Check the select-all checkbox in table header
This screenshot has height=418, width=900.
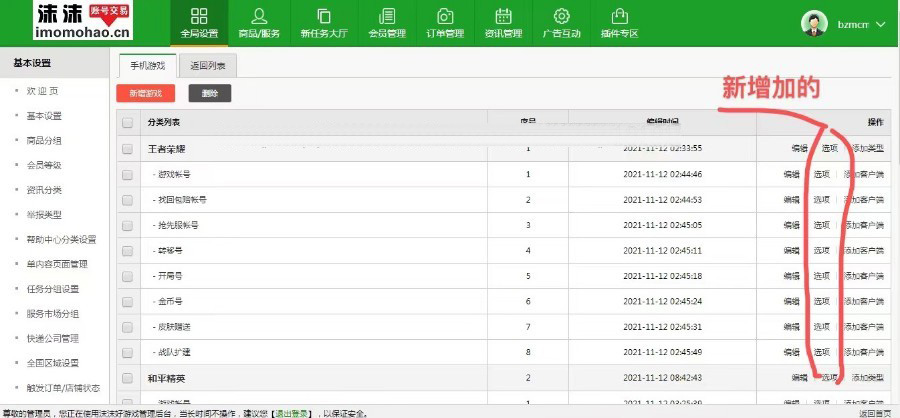[127, 123]
